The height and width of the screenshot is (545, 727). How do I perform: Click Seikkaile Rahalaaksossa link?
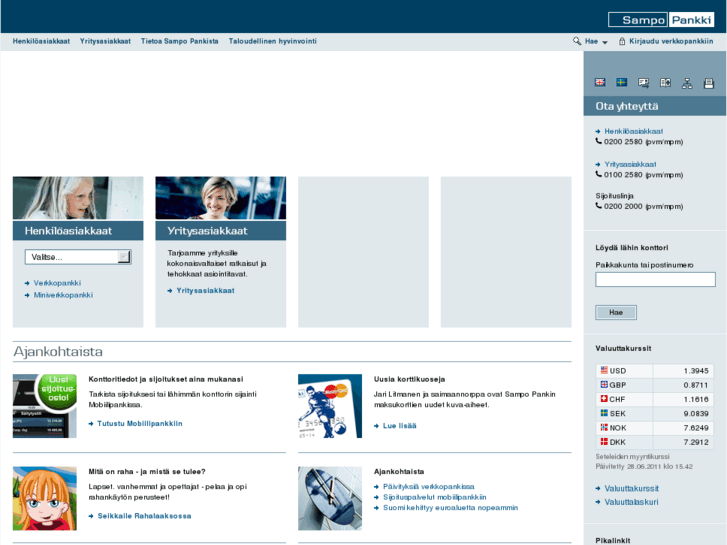(144, 516)
